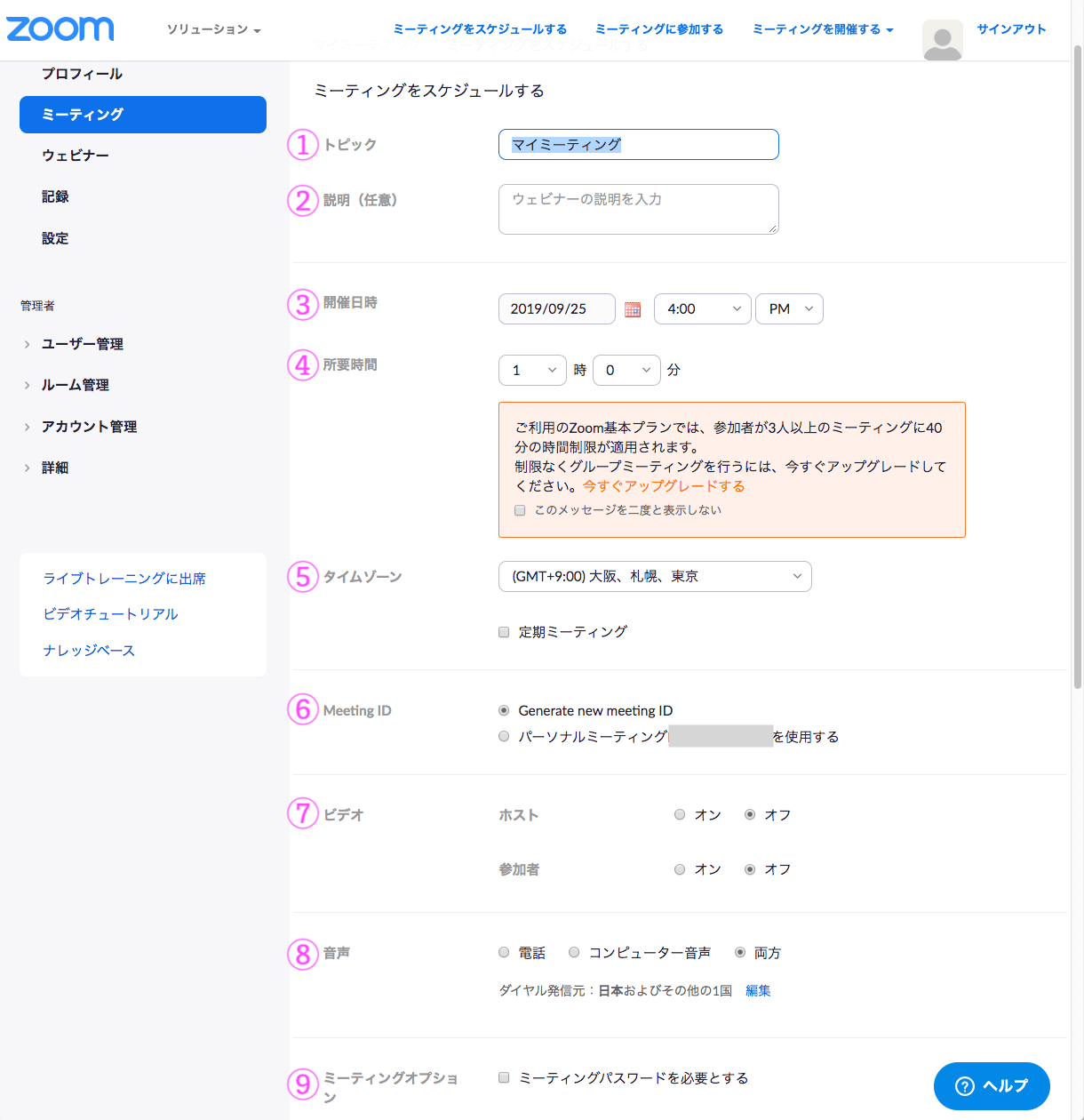Select パーソナルミーティング ID radio
Viewport: 1084px width, 1120px height.
(504, 736)
